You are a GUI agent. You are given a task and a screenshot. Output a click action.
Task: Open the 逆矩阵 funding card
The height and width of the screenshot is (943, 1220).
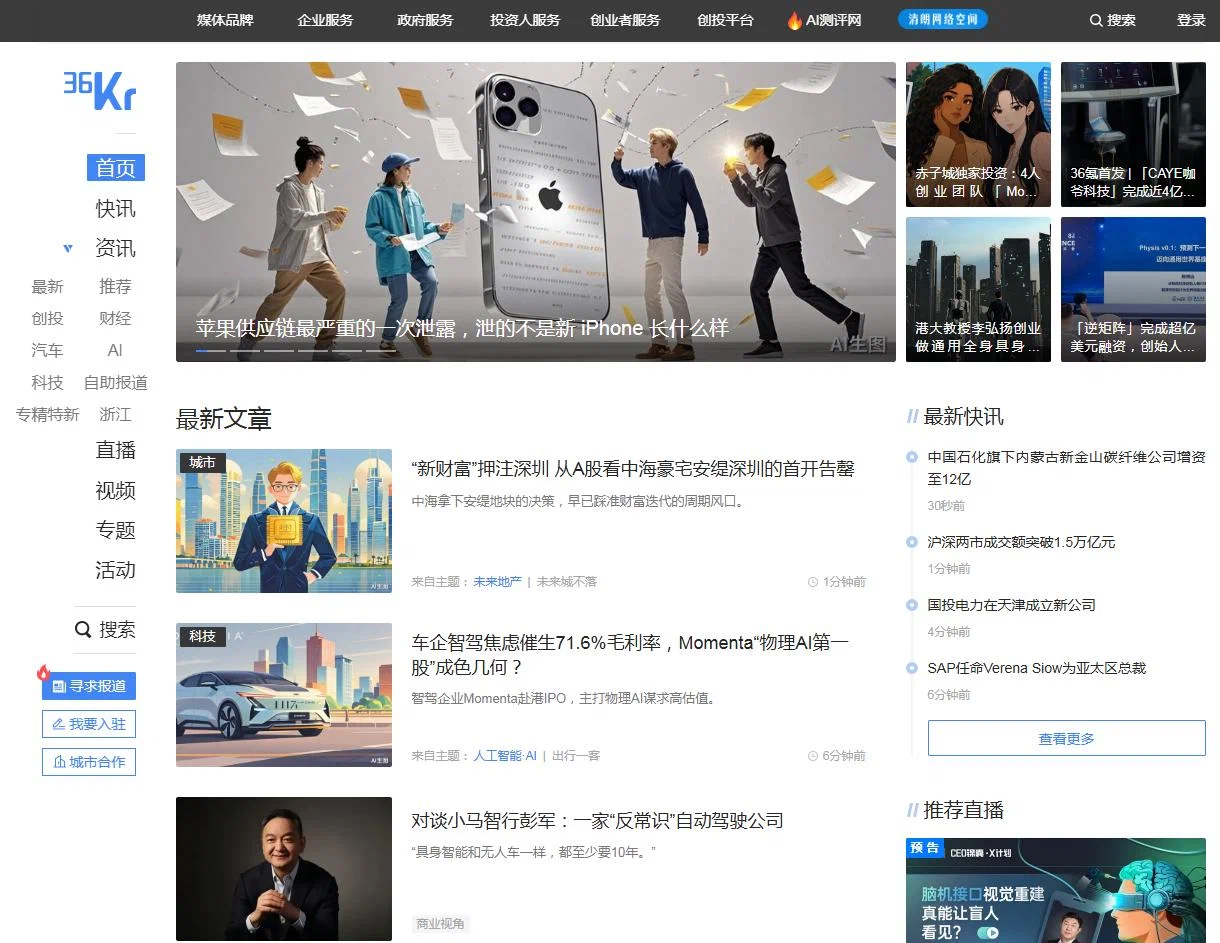(x=1133, y=290)
